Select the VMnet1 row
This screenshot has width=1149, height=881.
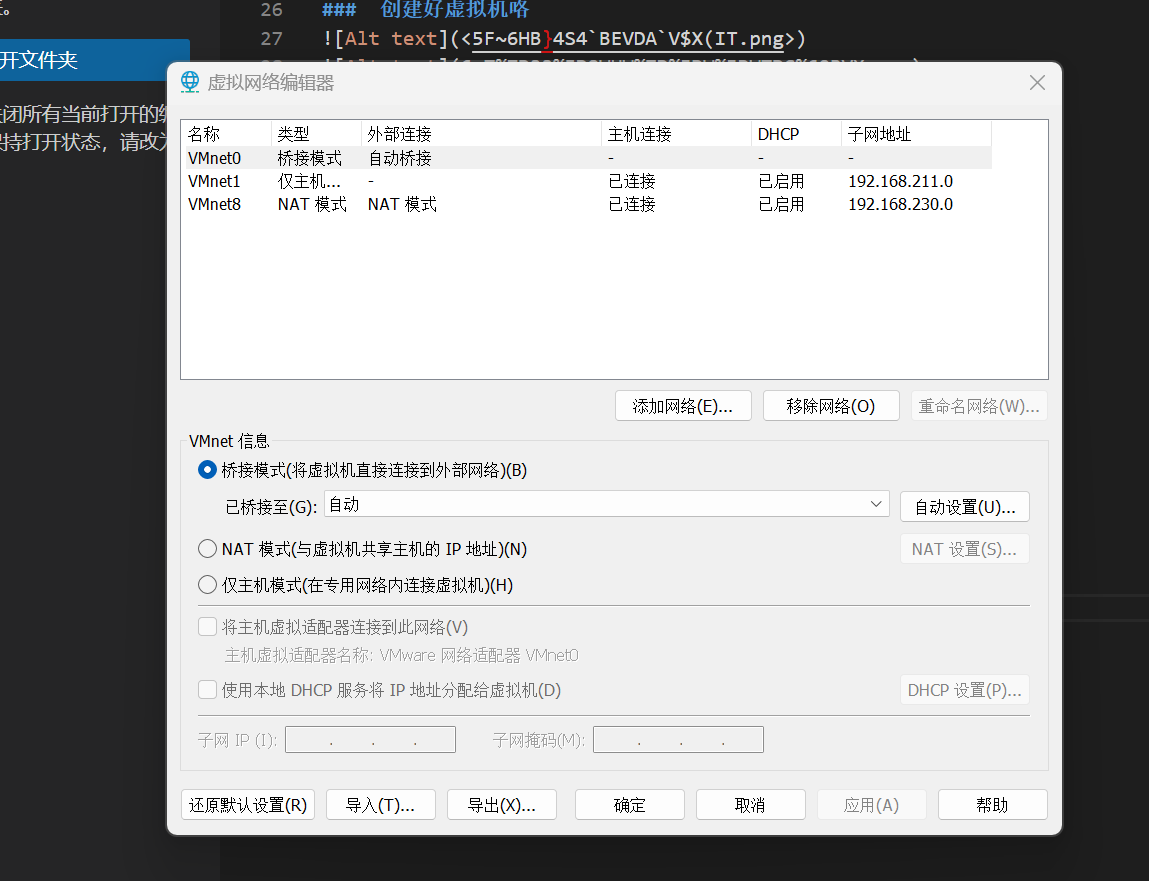point(588,181)
